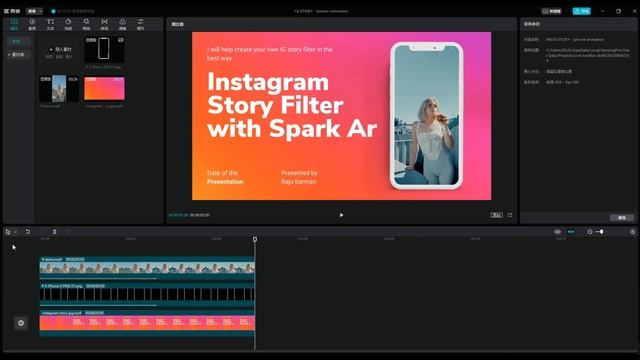This screenshot has width=640, height=360.
Task: Open the pointer tool mode dropdown arrow
Action: [x=16, y=232]
